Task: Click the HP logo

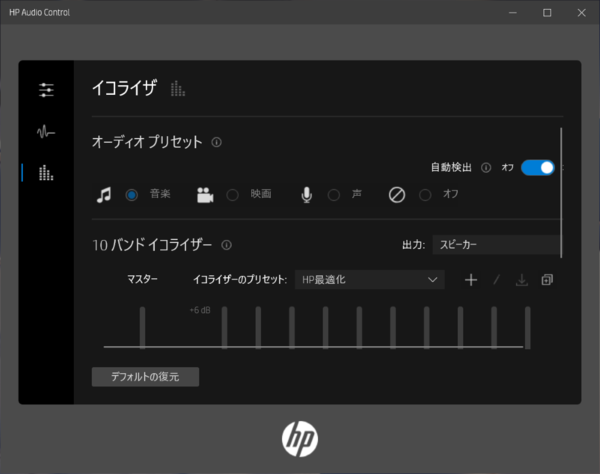Action: 300,439
